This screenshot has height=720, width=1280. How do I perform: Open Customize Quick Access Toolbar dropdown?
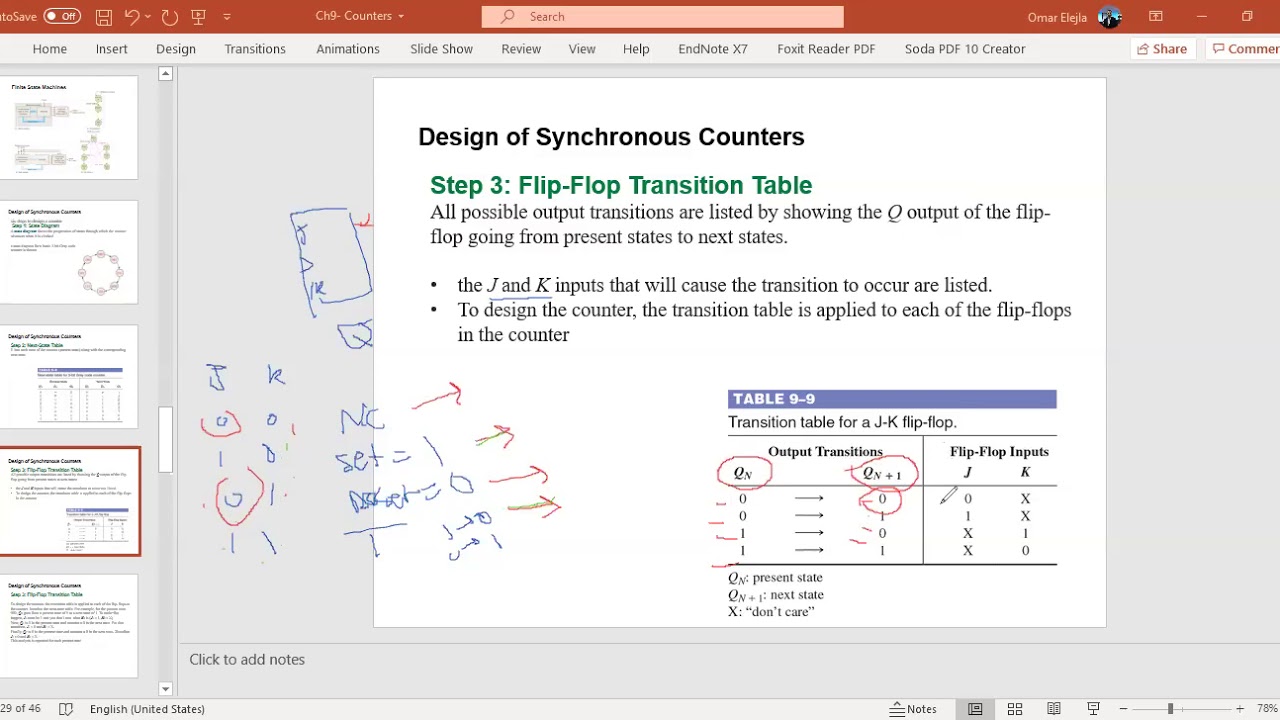[x=227, y=16]
